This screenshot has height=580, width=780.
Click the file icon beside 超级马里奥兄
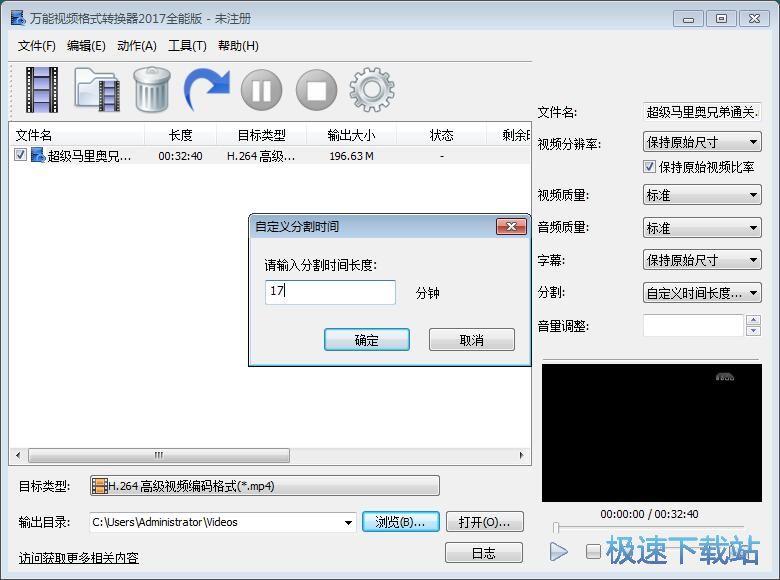[38, 155]
